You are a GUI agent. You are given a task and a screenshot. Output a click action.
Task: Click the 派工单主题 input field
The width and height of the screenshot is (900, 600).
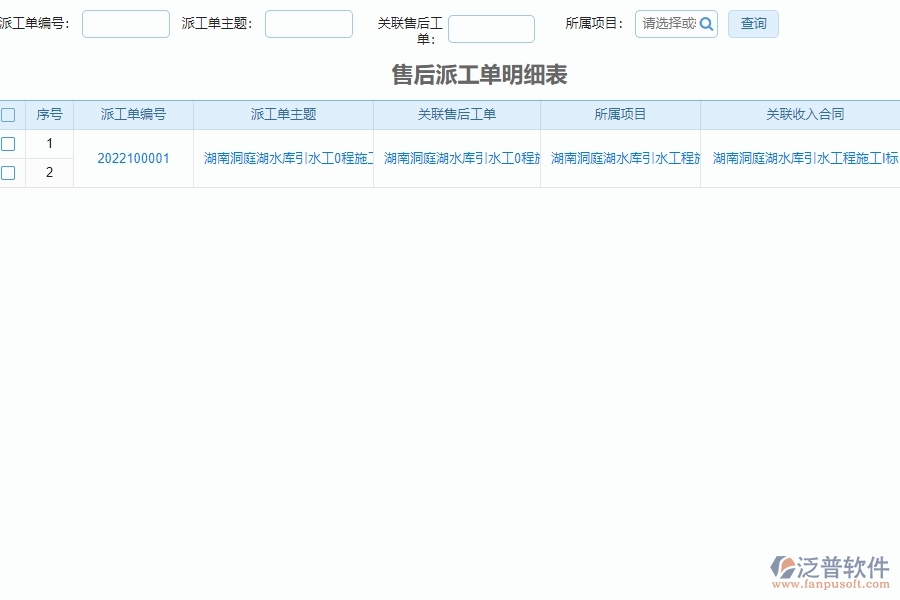click(x=308, y=23)
